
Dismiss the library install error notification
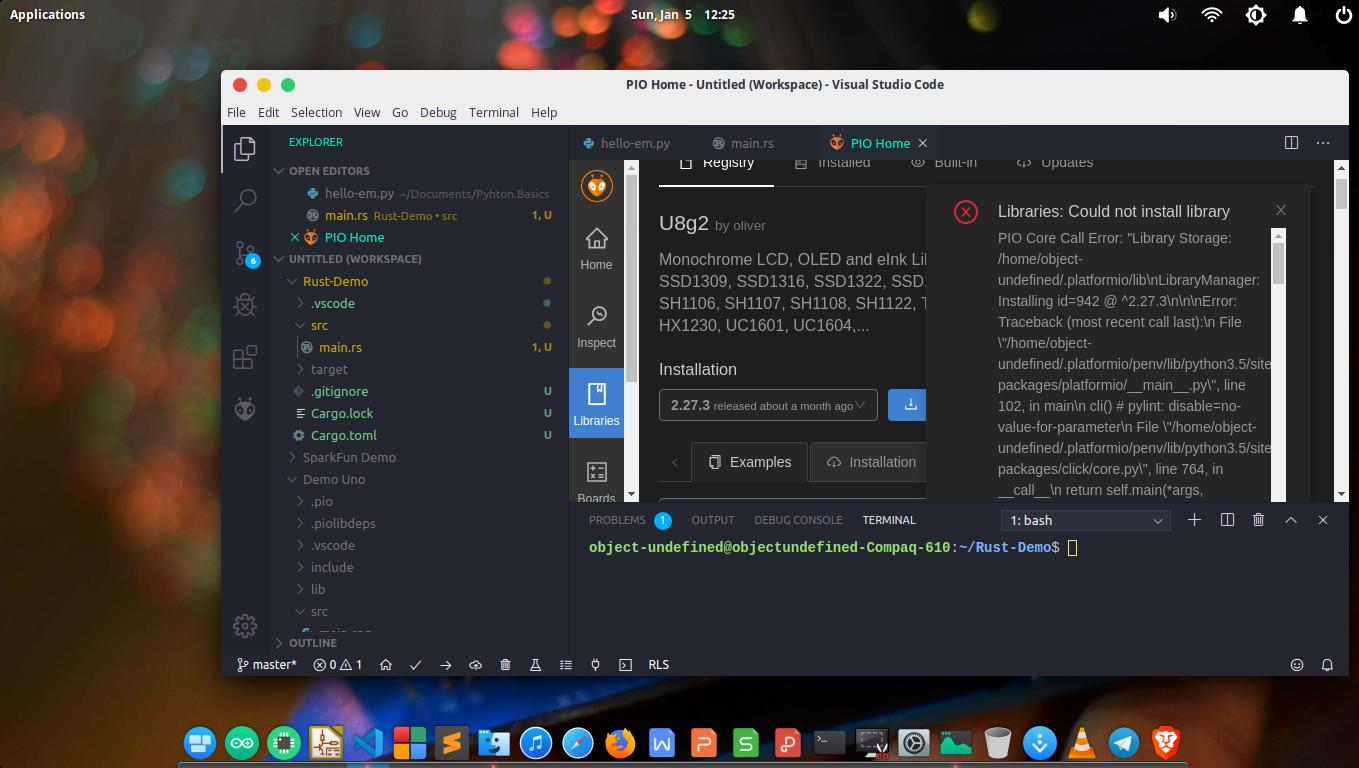1281,210
